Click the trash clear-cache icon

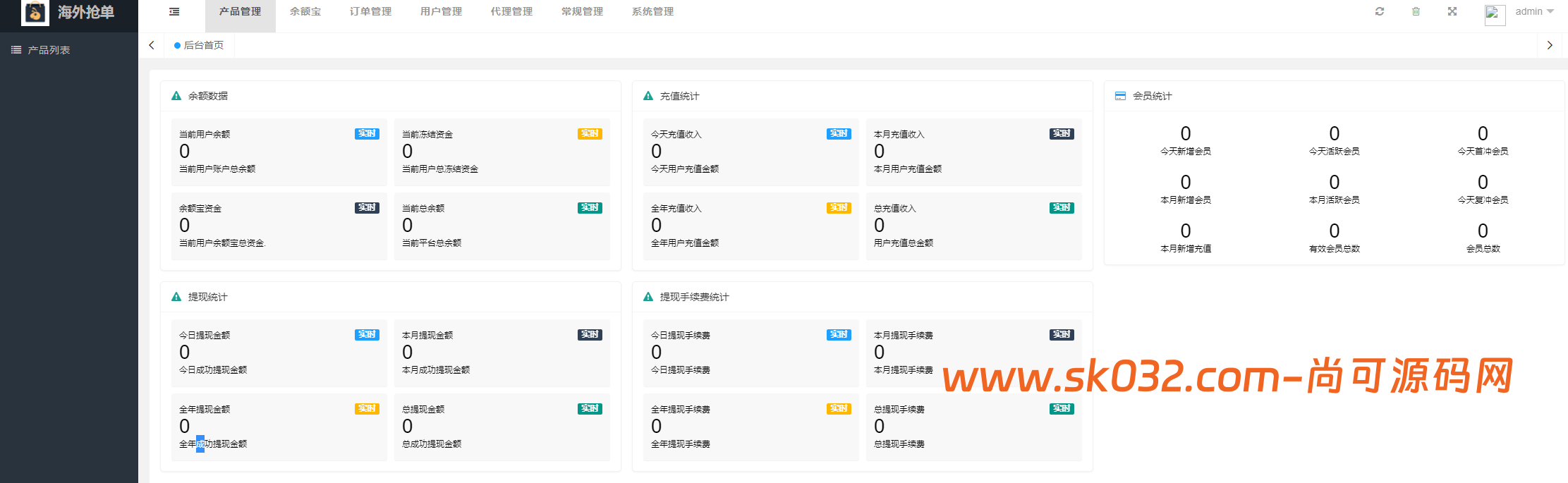pyautogui.click(x=1416, y=11)
